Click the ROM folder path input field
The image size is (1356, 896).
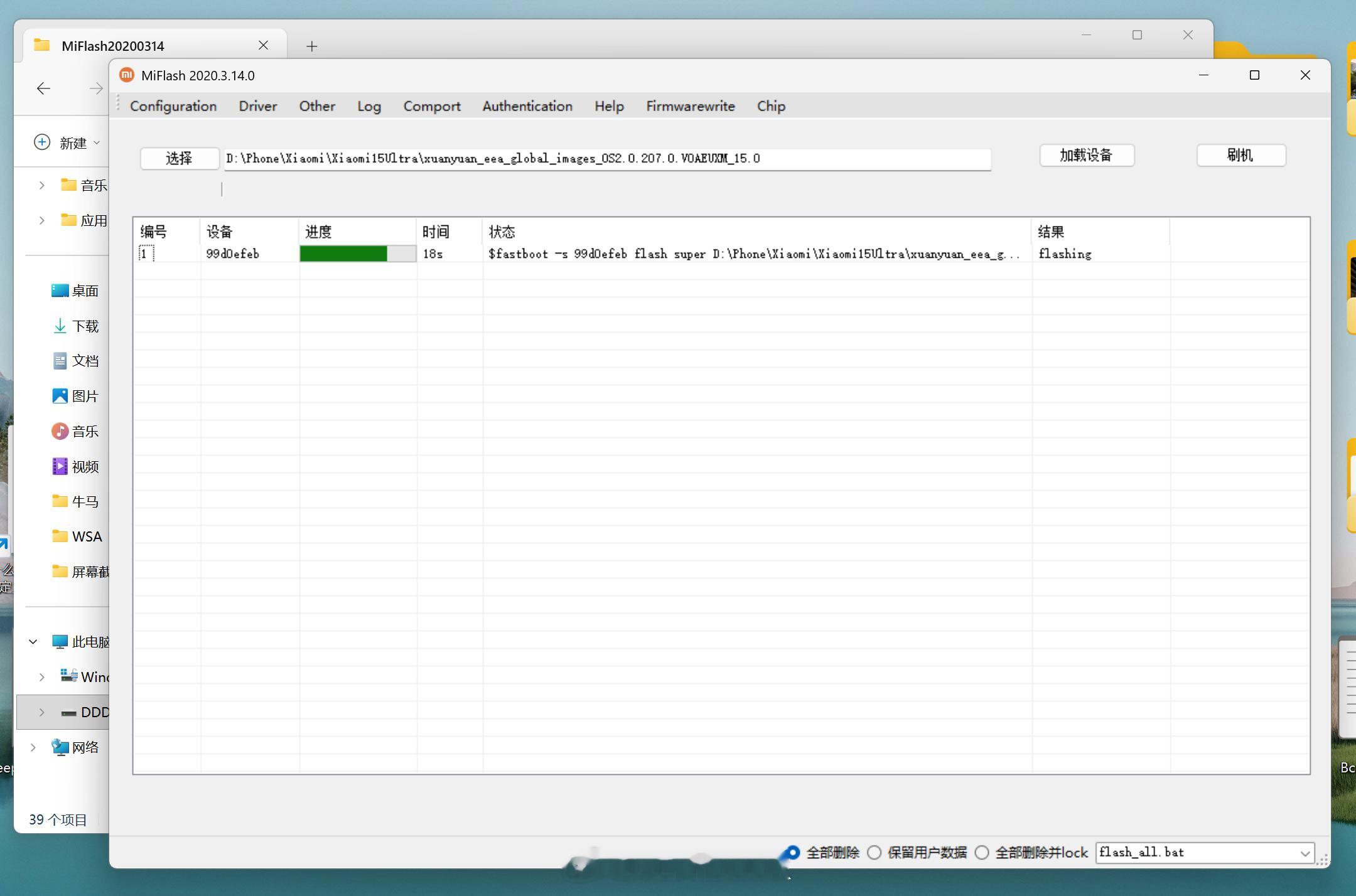click(606, 159)
